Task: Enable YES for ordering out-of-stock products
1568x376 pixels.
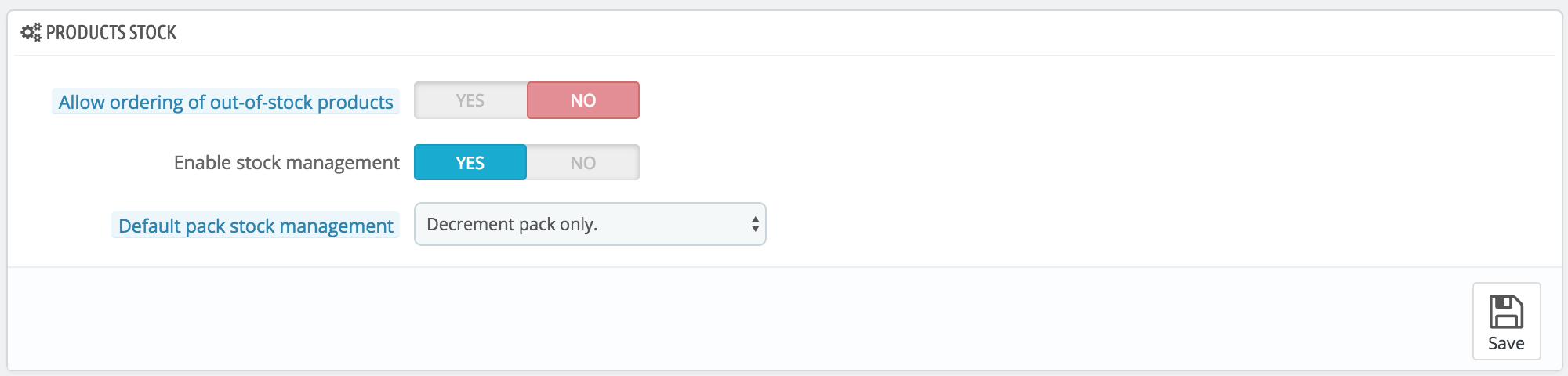Action: 470,100
